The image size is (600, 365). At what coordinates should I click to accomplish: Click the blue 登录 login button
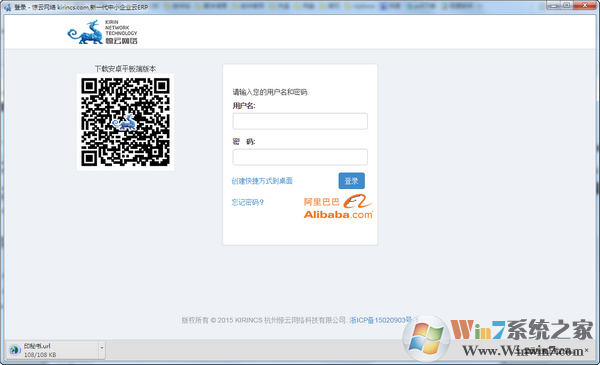pyautogui.click(x=351, y=181)
